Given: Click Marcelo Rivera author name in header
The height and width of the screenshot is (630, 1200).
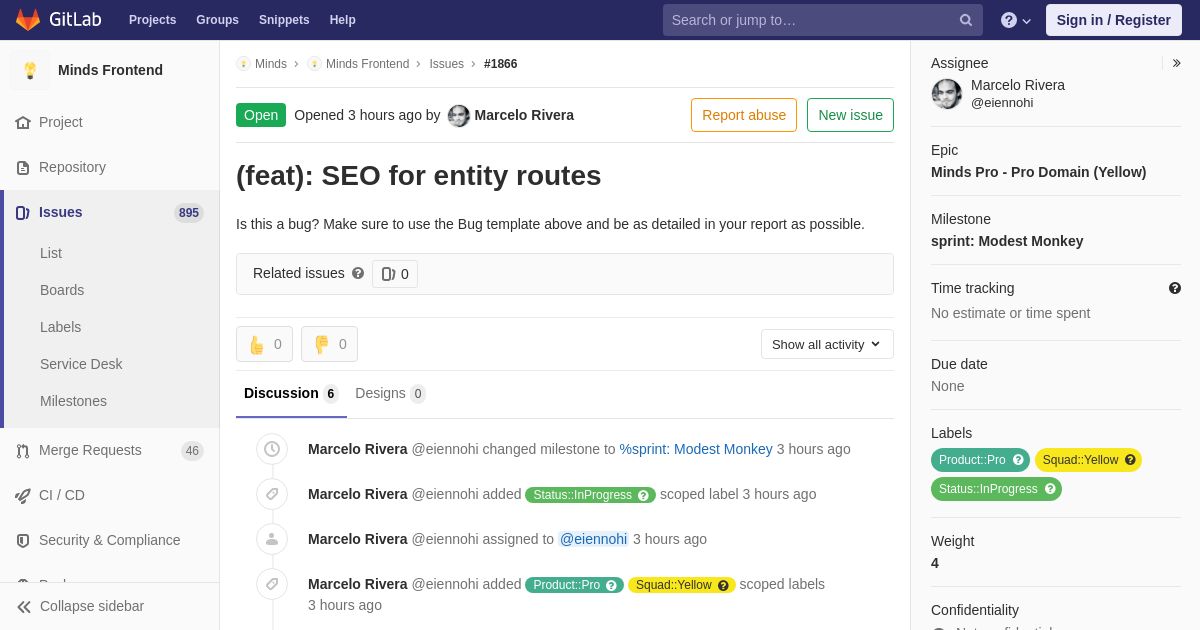Looking at the screenshot, I should point(524,115).
